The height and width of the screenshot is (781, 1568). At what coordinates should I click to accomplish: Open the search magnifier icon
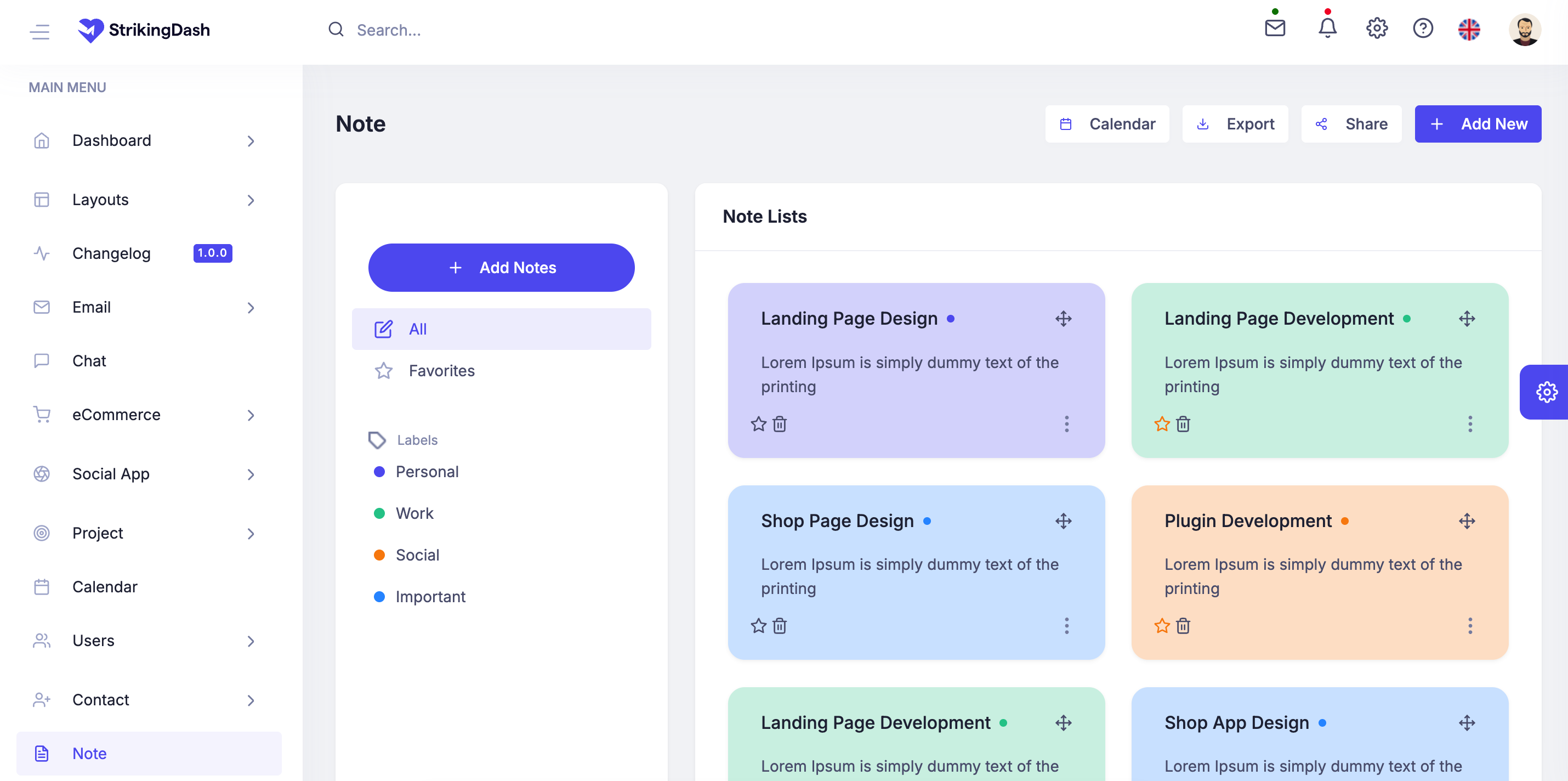[336, 29]
